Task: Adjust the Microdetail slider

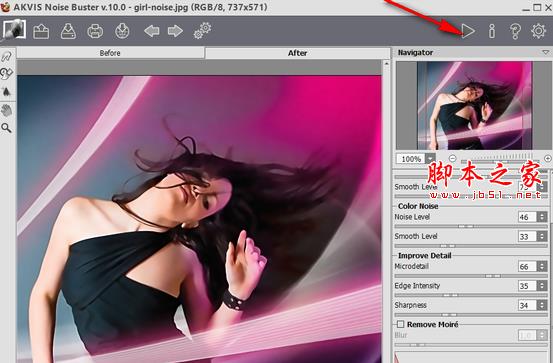Action: tap(470, 276)
